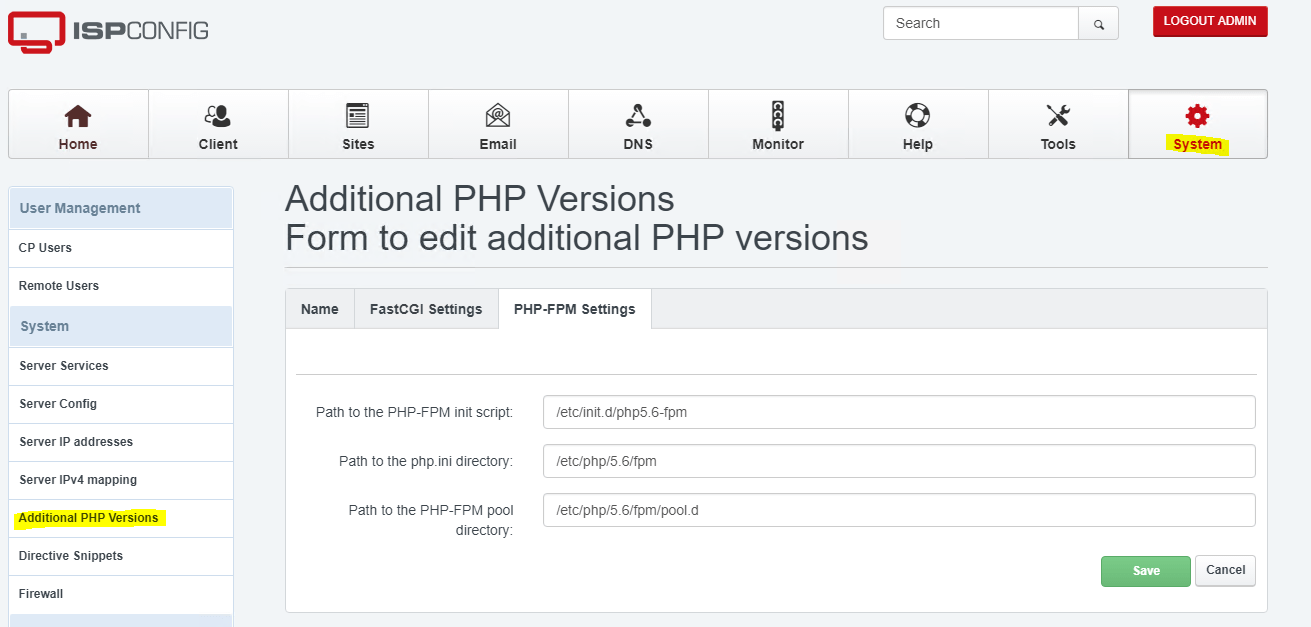The height and width of the screenshot is (627, 1311).
Task: Open the Home module house icon
Action: [x=78, y=116]
